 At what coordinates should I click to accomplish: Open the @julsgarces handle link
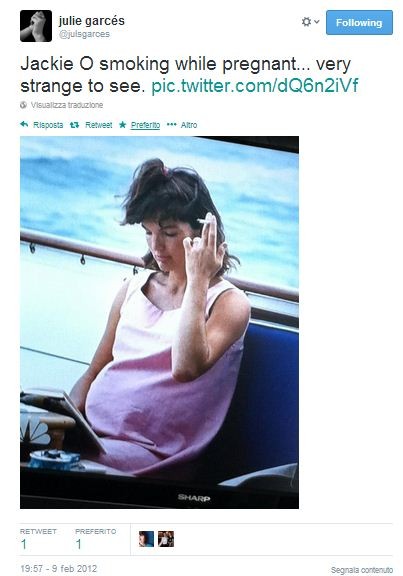(84, 34)
